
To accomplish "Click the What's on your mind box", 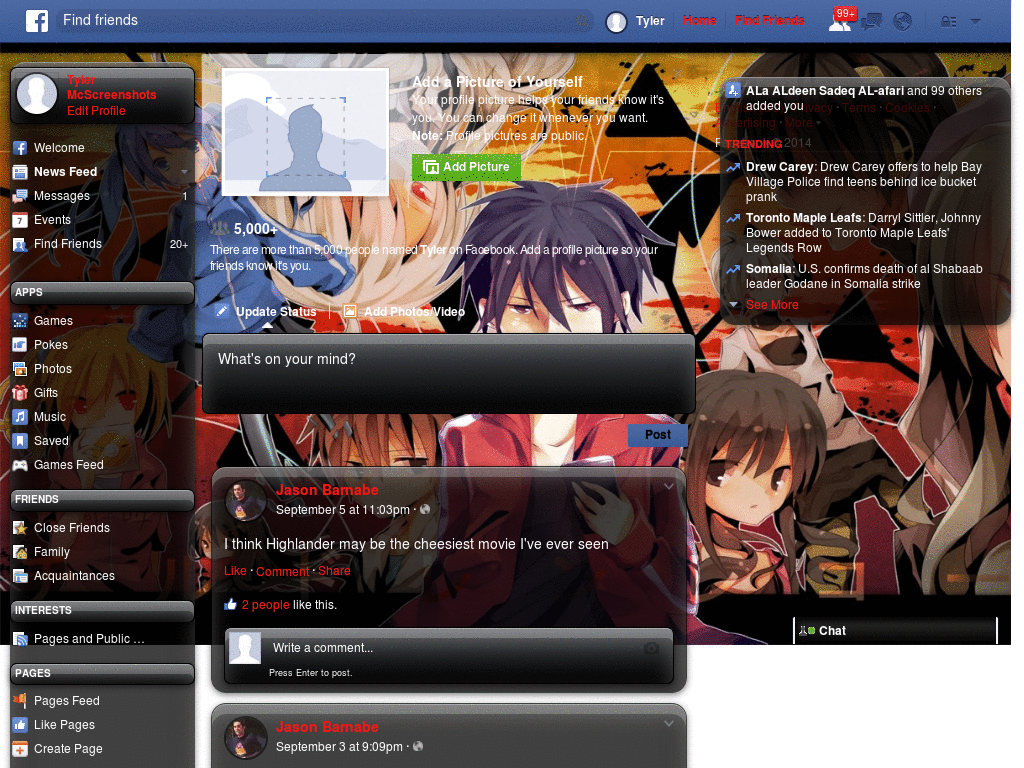I will (449, 374).
